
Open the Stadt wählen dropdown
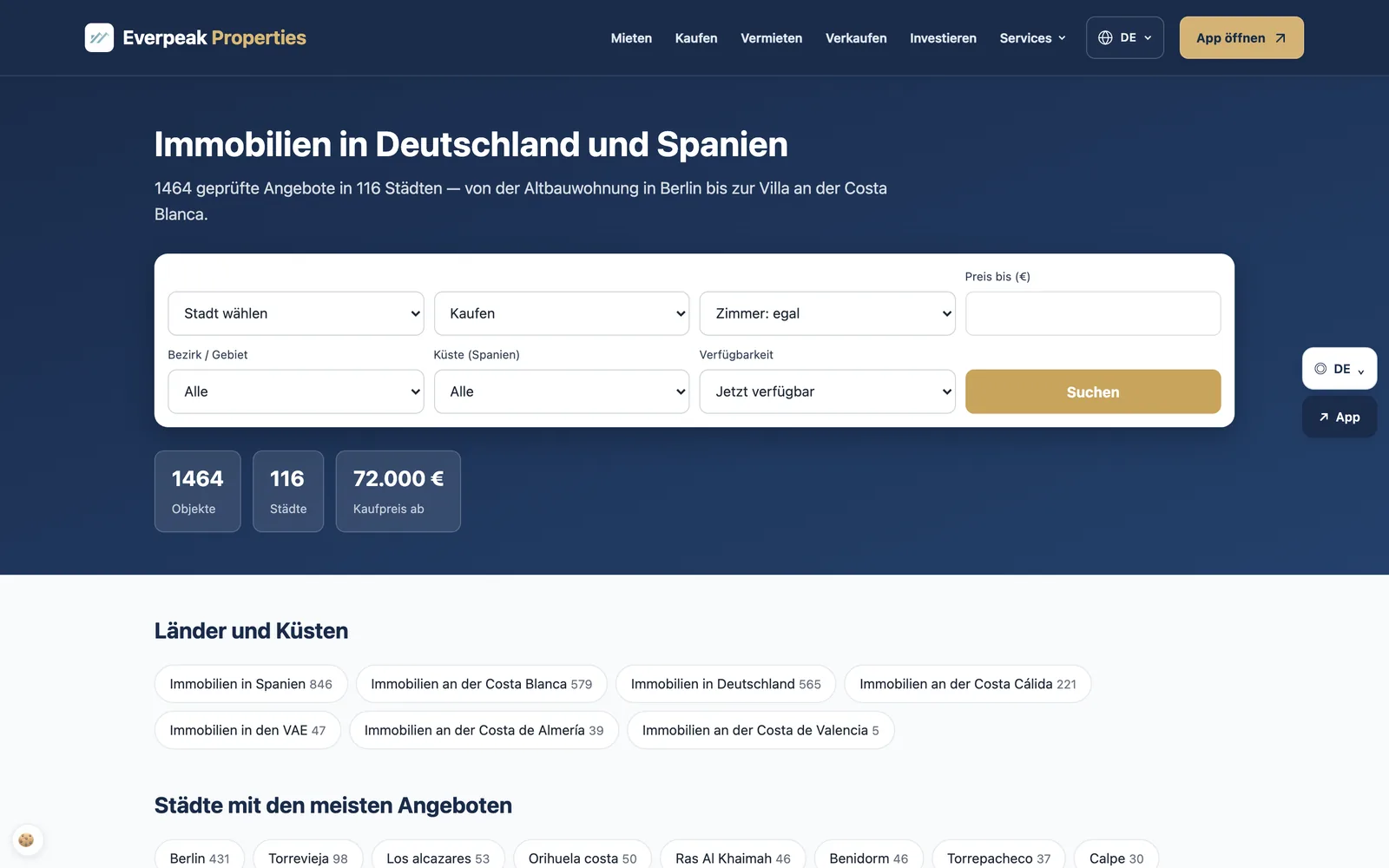coord(296,313)
